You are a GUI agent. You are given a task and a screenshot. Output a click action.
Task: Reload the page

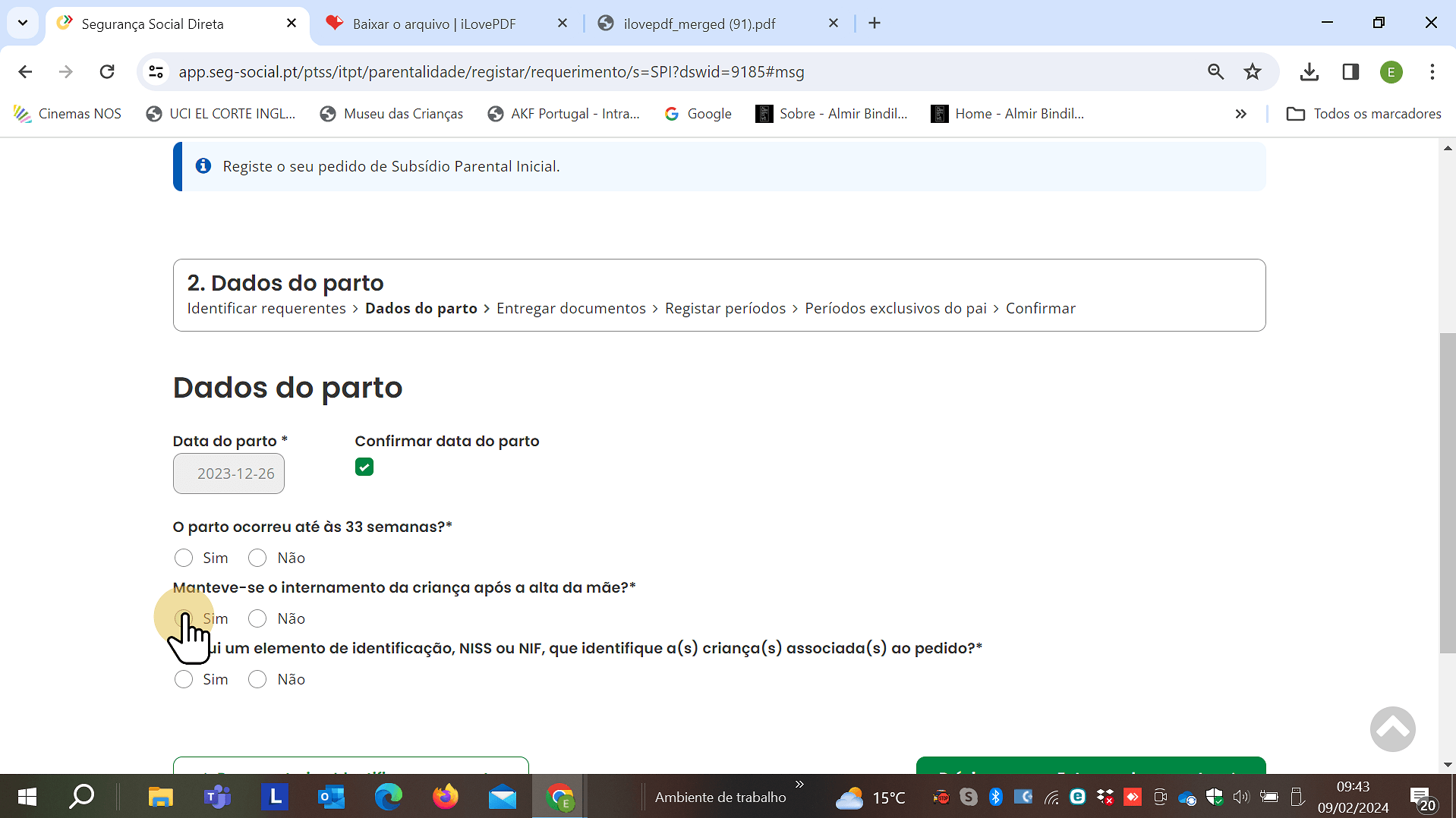(107, 71)
